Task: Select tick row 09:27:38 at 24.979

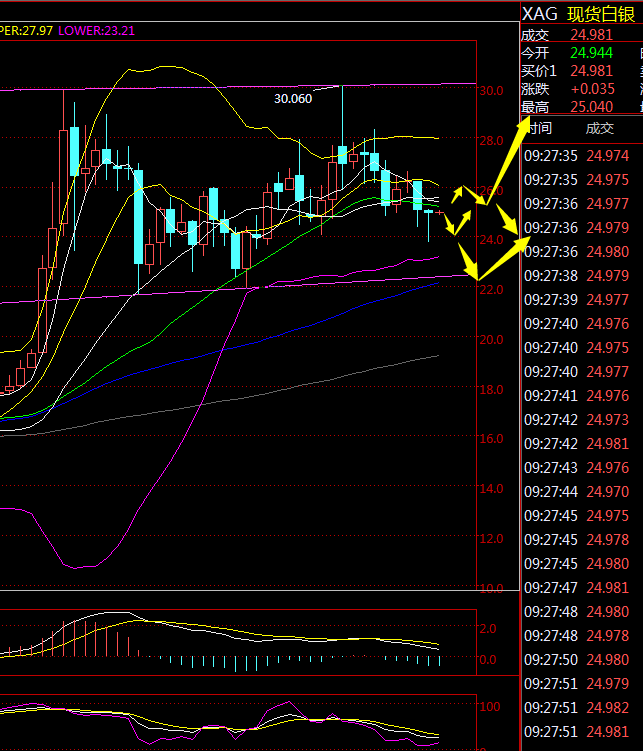Action: coord(576,275)
